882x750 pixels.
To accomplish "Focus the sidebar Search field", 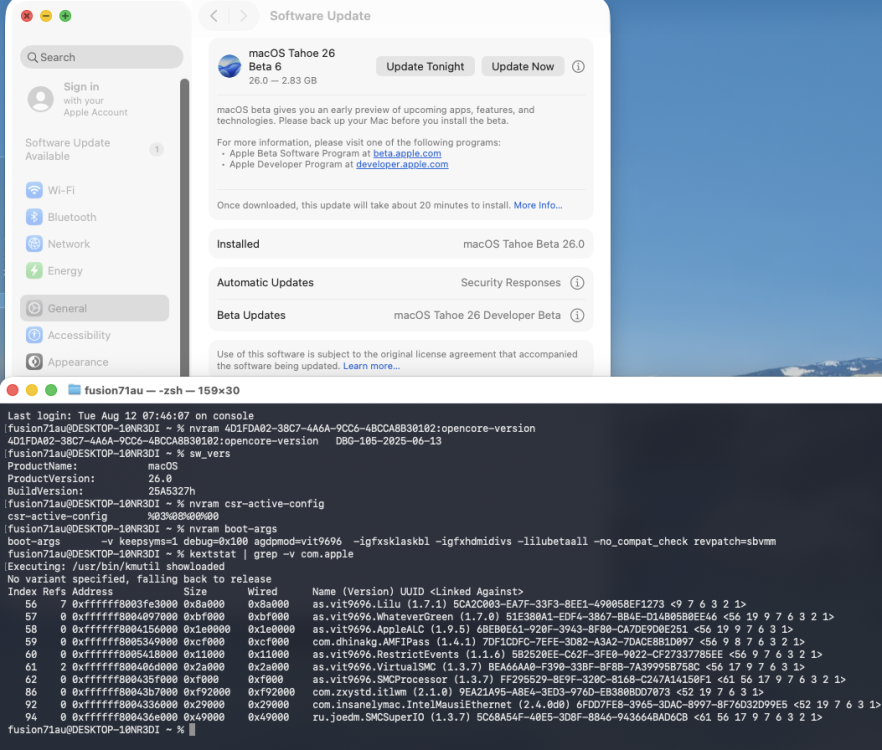I will point(102,57).
